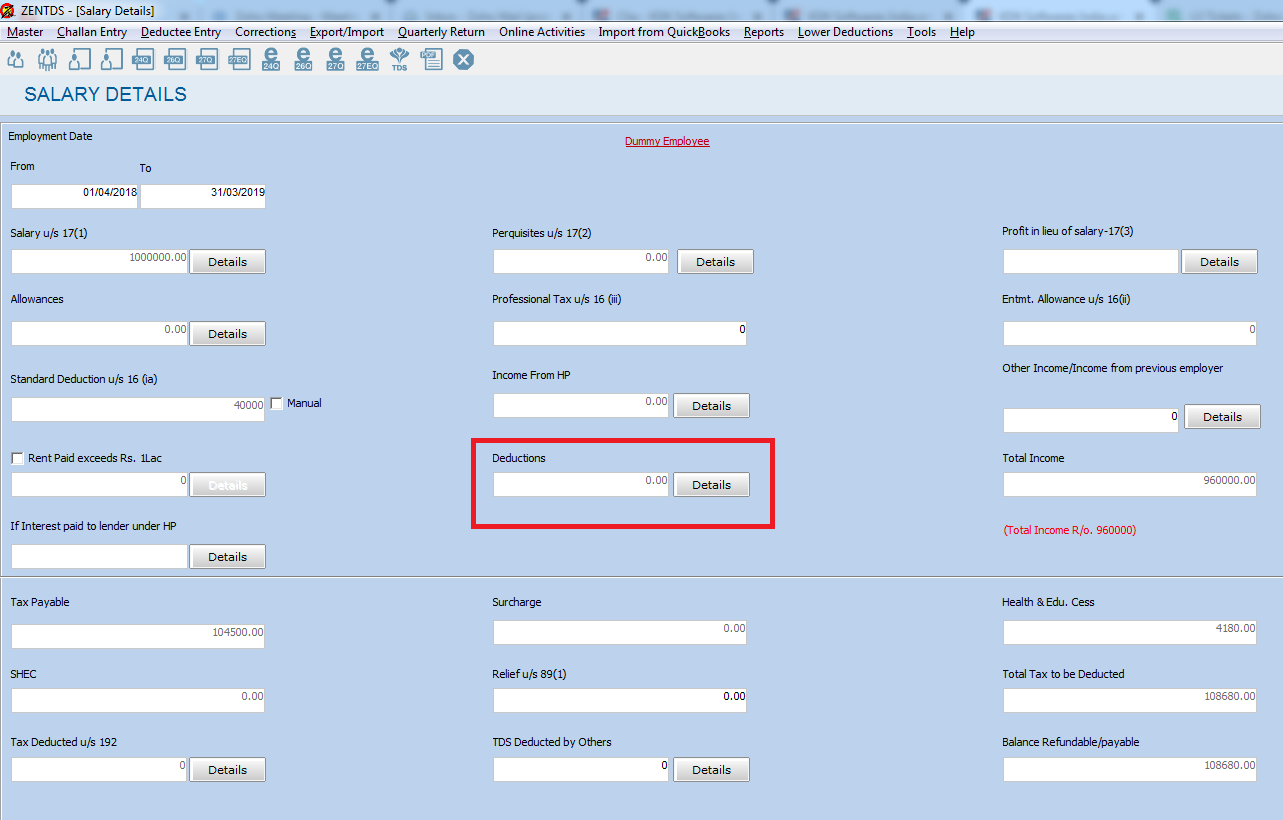
Task: Focus the Tax Payable field
Action: point(138,637)
